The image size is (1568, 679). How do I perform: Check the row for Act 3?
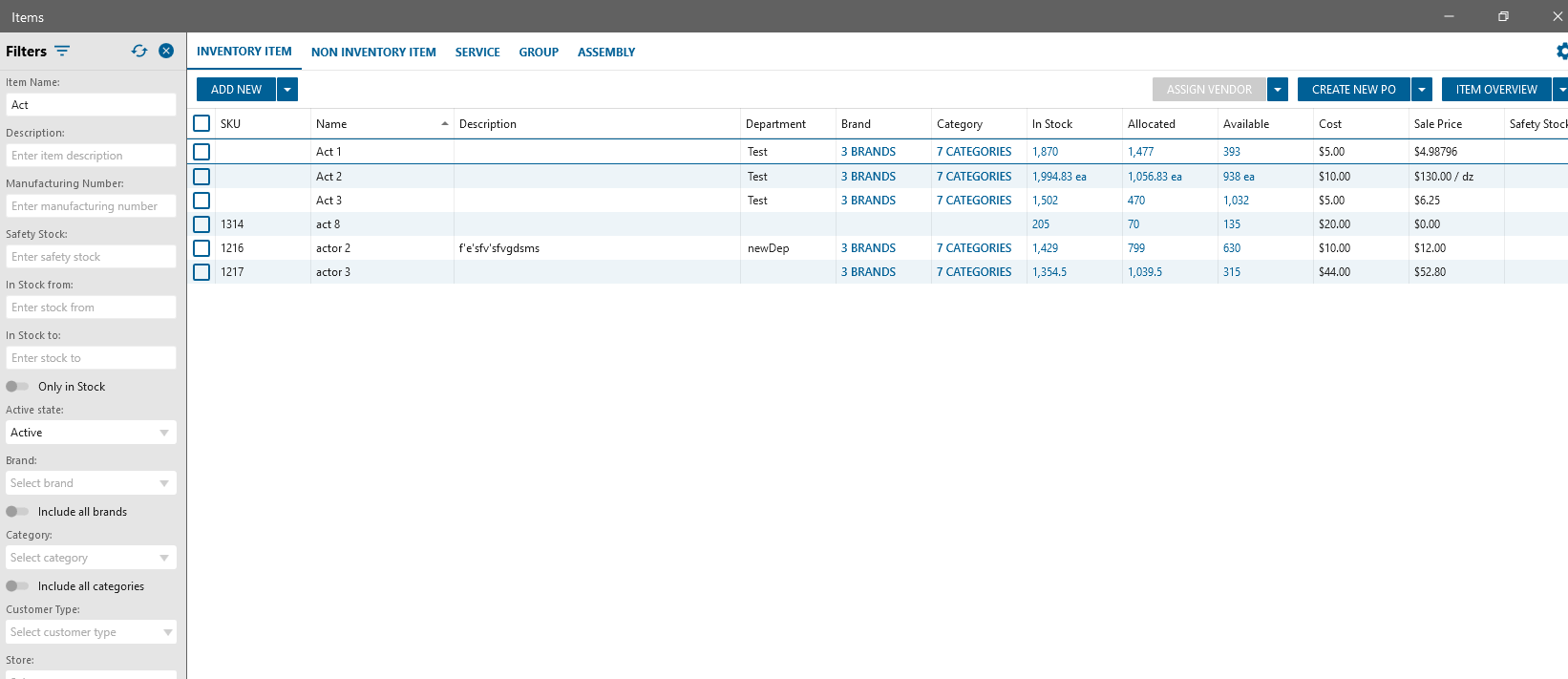[201, 201]
